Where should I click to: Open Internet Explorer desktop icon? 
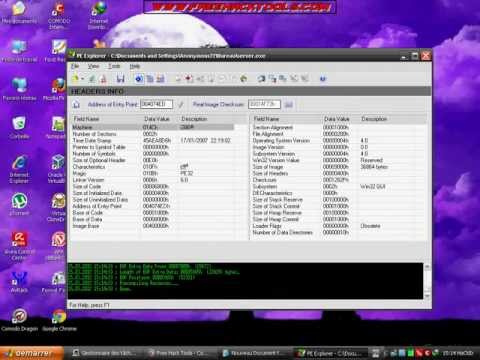click(x=19, y=170)
